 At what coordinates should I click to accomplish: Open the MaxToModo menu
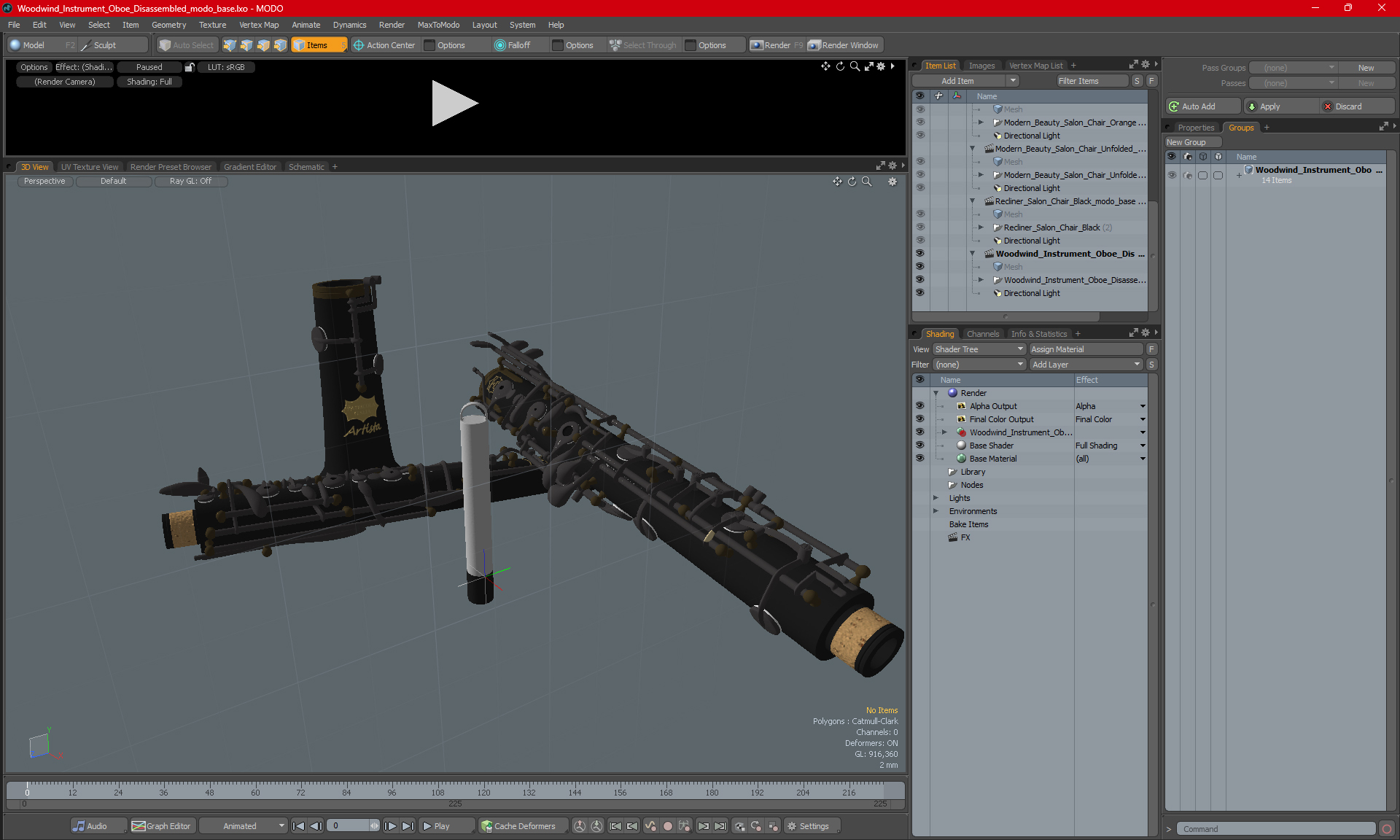438,25
